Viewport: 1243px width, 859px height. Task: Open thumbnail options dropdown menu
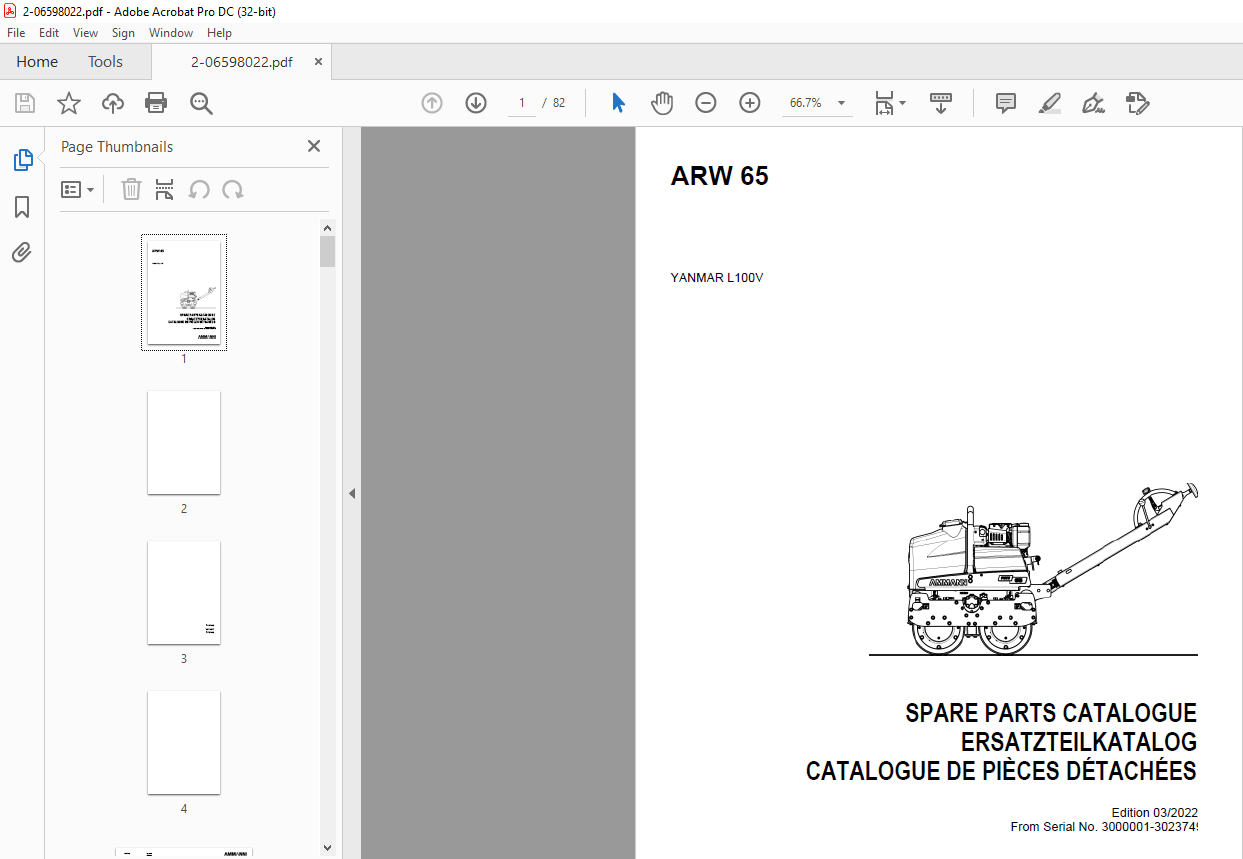[x=78, y=189]
